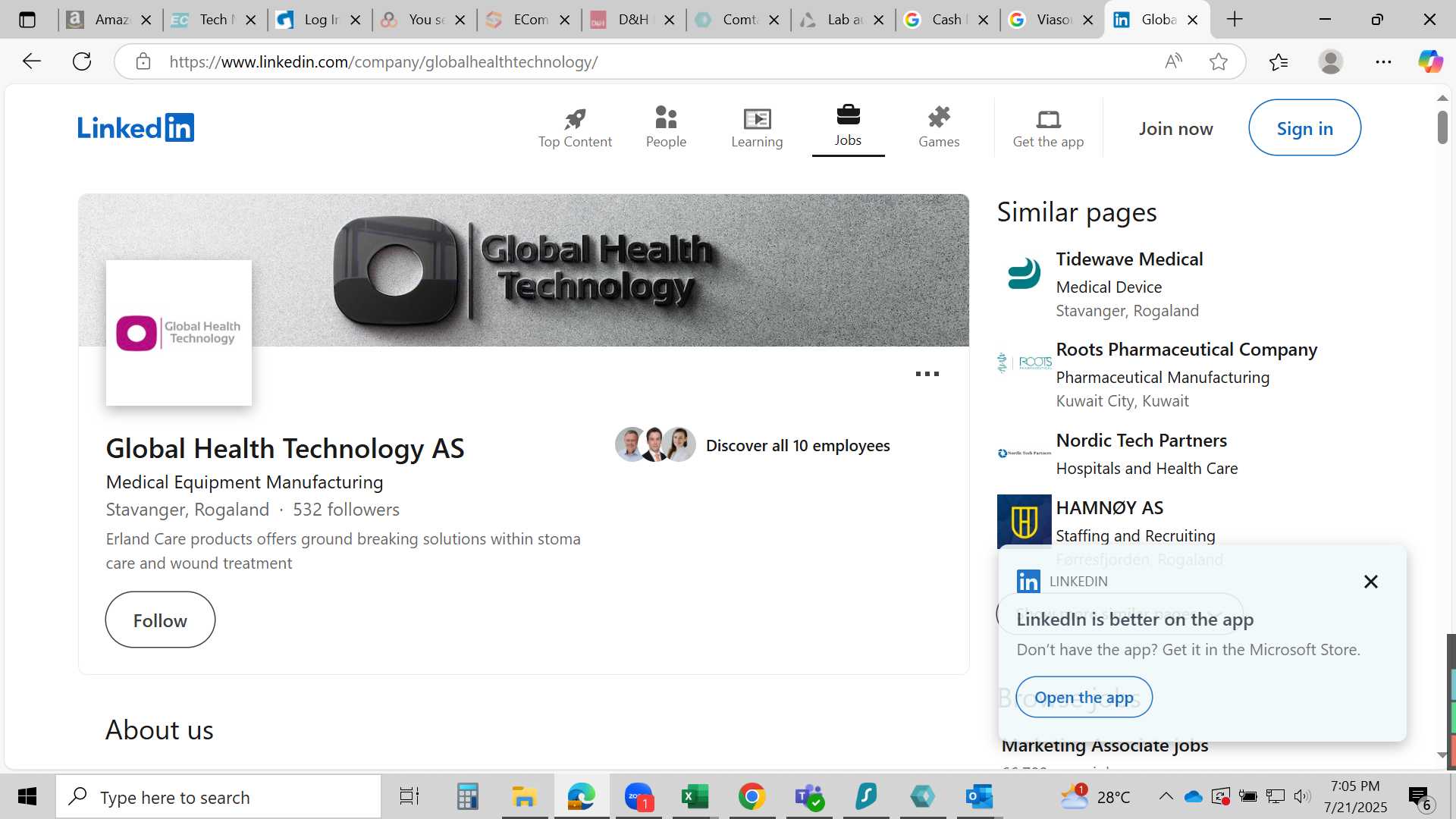View site information lock icon
Viewport: 1456px width, 819px height.
(x=143, y=61)
